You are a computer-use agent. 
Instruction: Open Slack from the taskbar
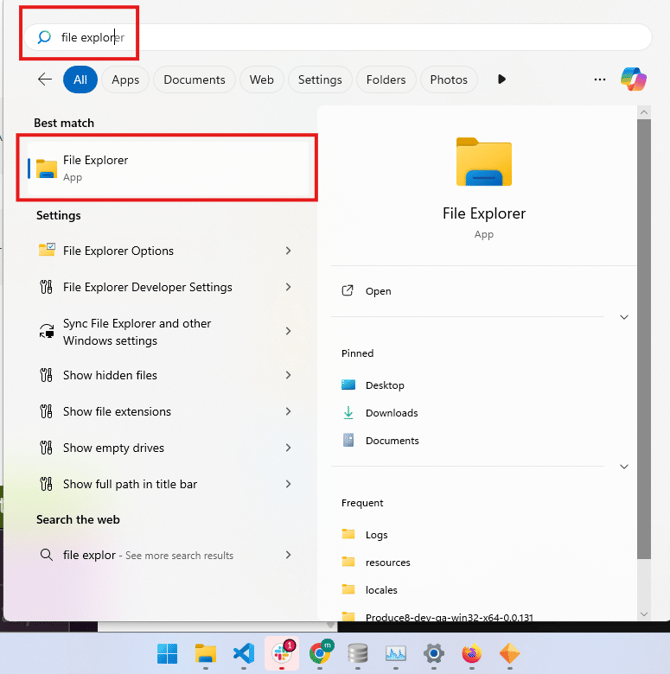(280, 654)
